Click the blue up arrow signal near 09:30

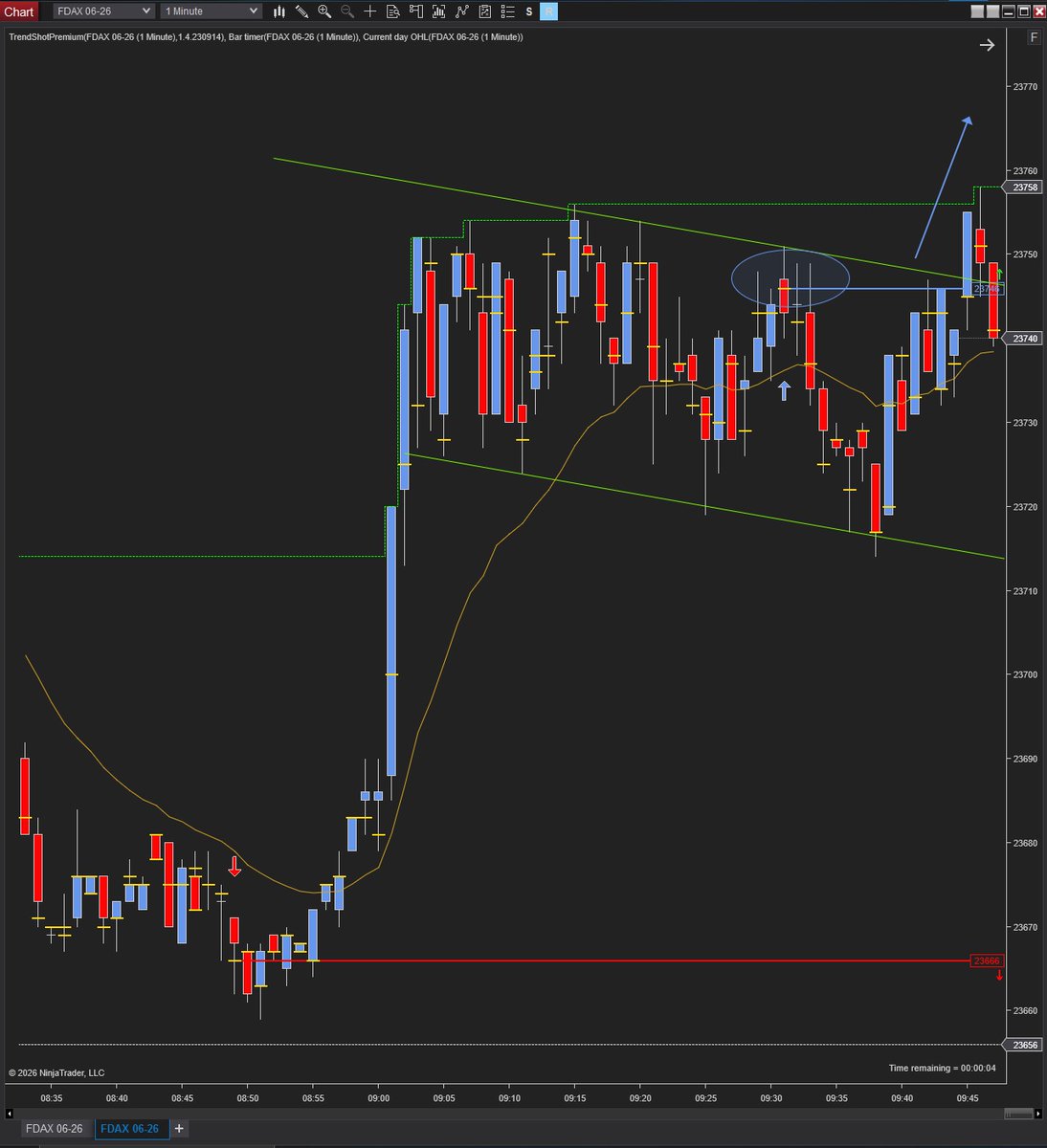[784, 390]
